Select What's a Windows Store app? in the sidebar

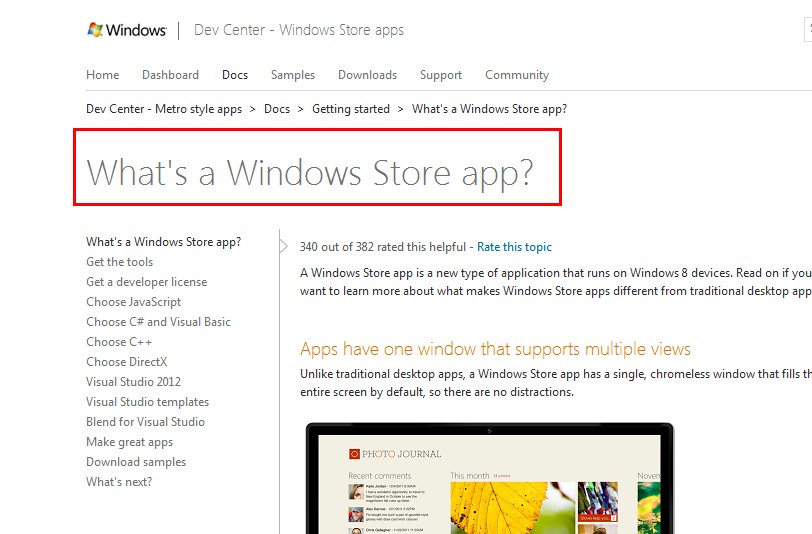(164, 242)
